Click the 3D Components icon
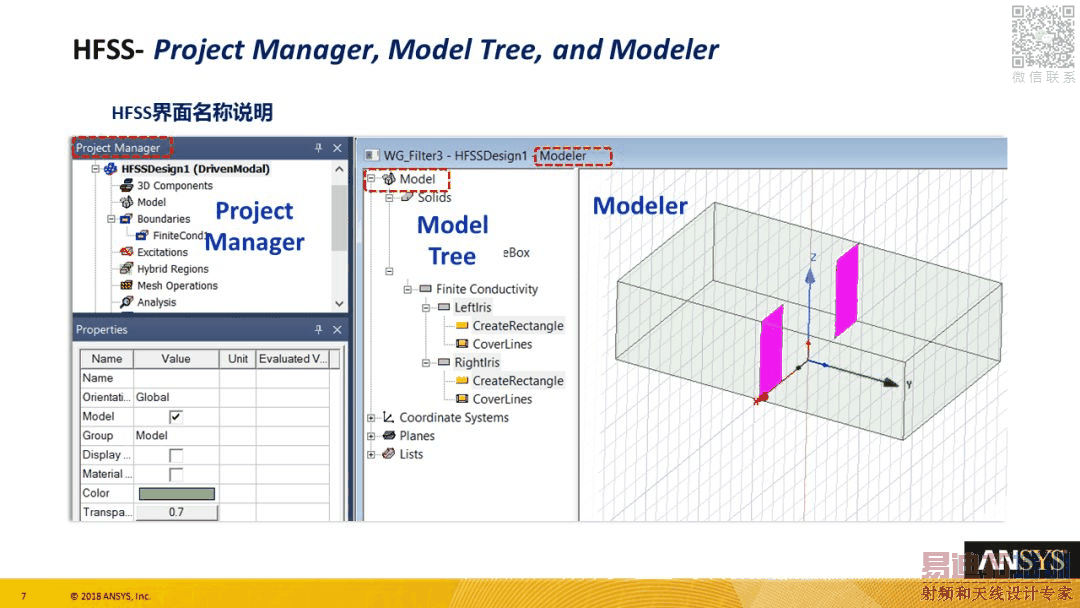Image resolution: width=1080 pixels, height=608 pixels. [x=127, y=185]
